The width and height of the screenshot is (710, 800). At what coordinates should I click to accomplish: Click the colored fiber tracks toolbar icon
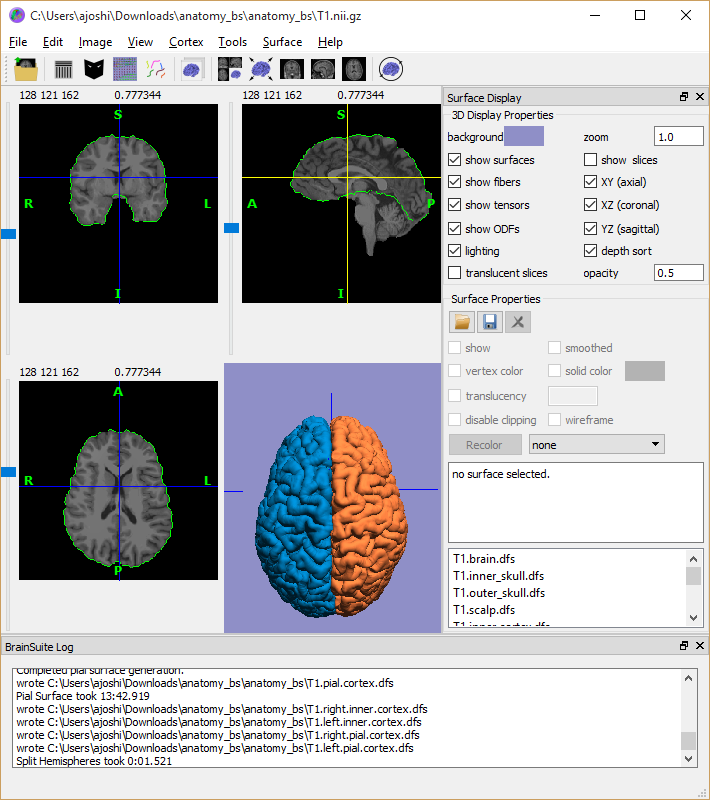point(156,69)
